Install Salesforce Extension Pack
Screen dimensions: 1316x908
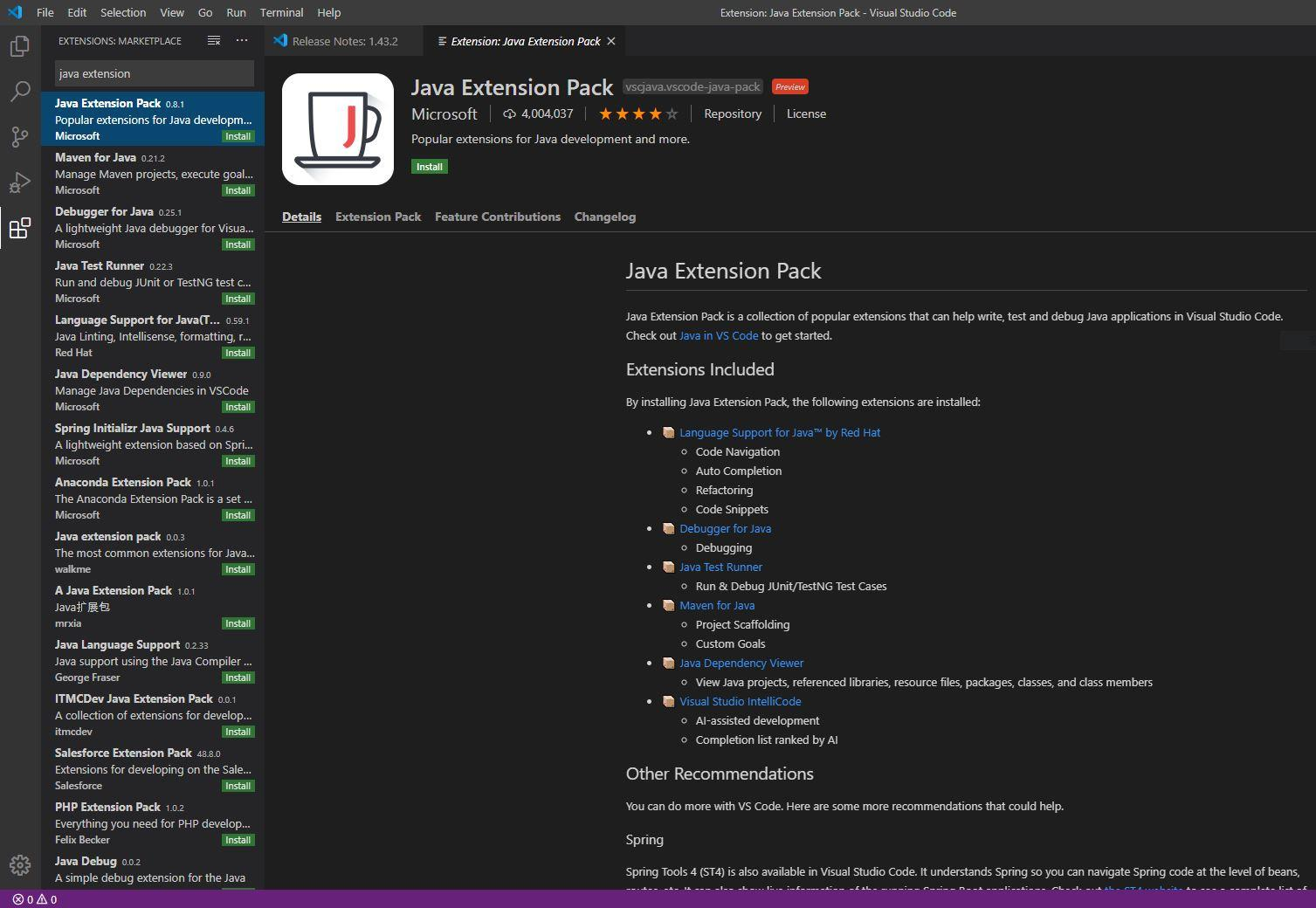(x=238, y=786)
